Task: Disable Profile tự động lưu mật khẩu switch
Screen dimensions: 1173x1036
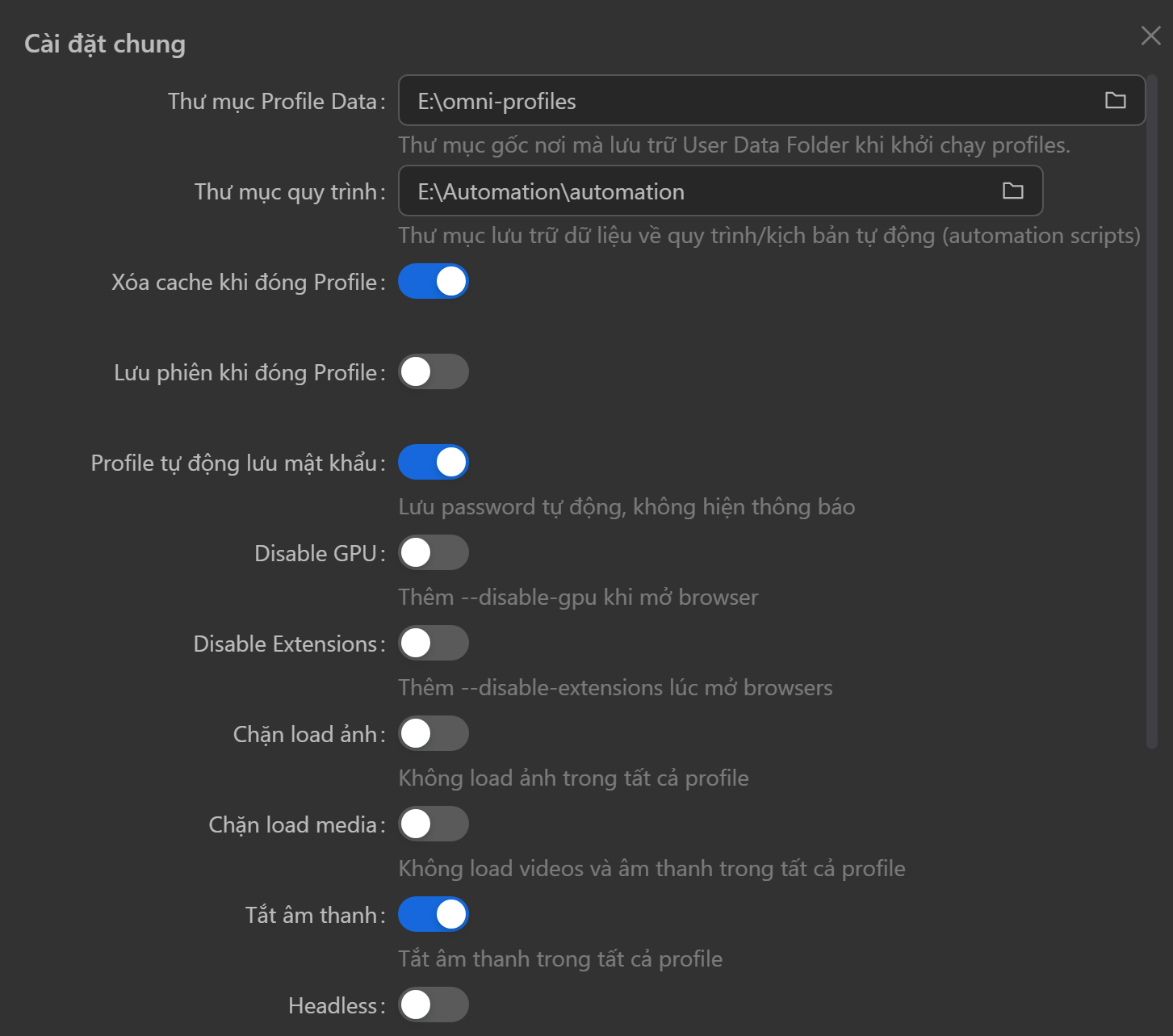Action: click(x=434, y=463)
